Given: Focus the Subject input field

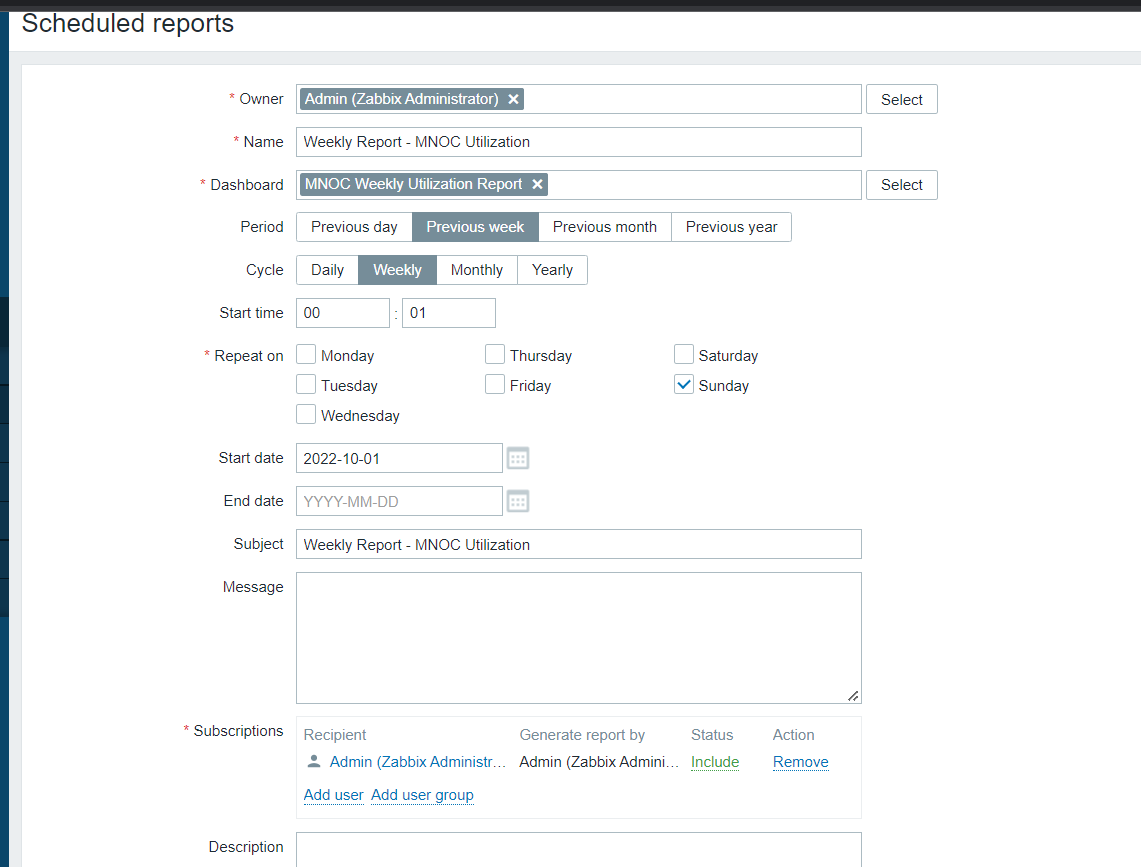Looking at the screenshot, I should 579,545.
